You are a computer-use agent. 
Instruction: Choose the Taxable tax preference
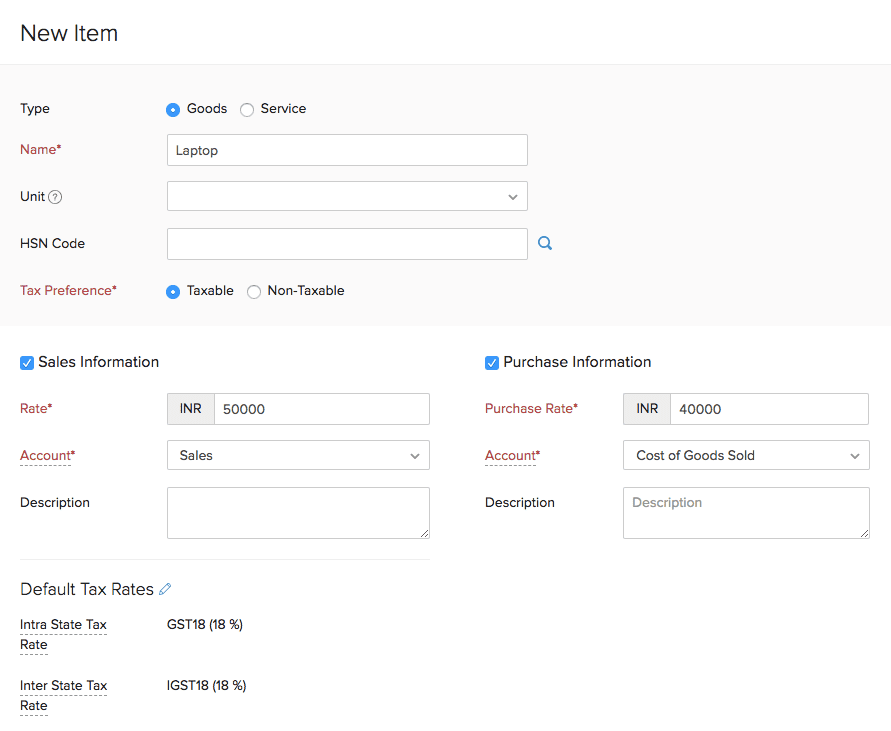[x=173, y=291]
